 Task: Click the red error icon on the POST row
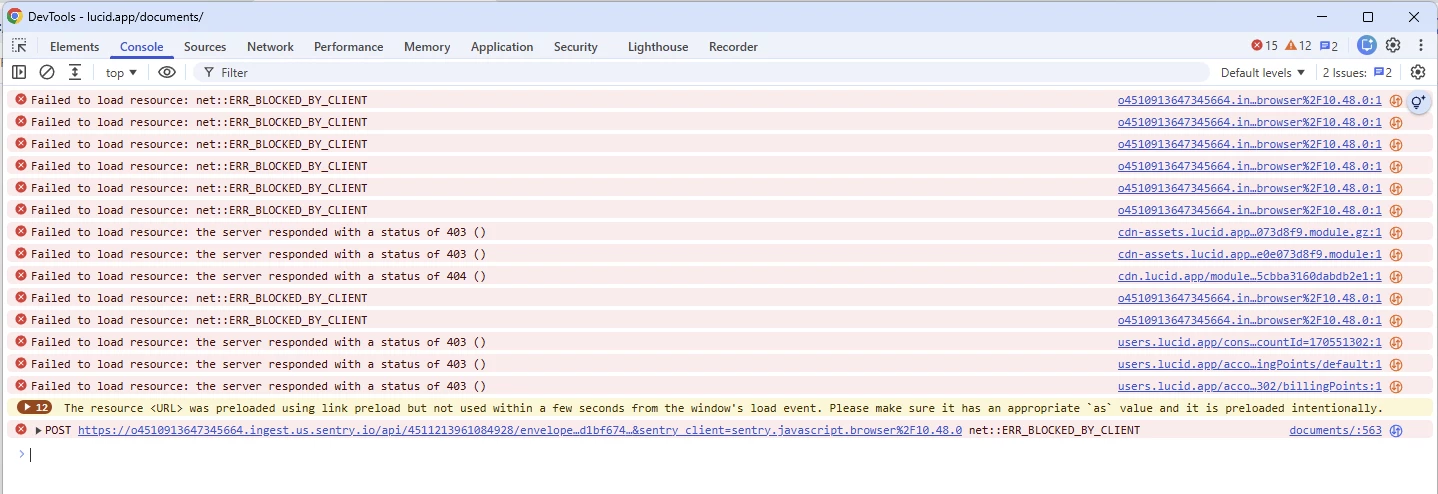(x=21, y=429)
